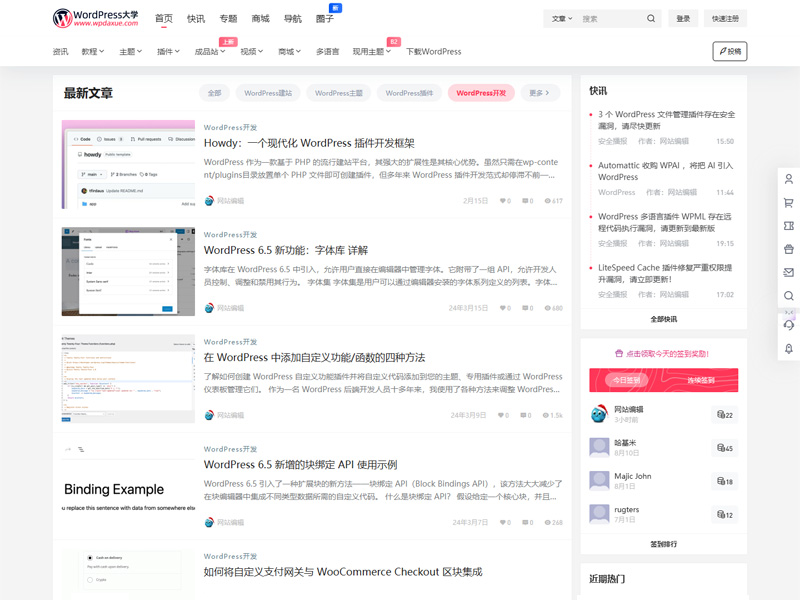Switch to the WordPress主题 filter tab

pos(337,92)
